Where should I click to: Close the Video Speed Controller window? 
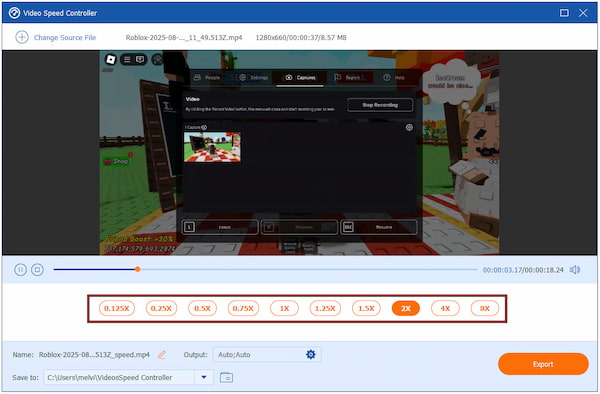click(583, 13)
